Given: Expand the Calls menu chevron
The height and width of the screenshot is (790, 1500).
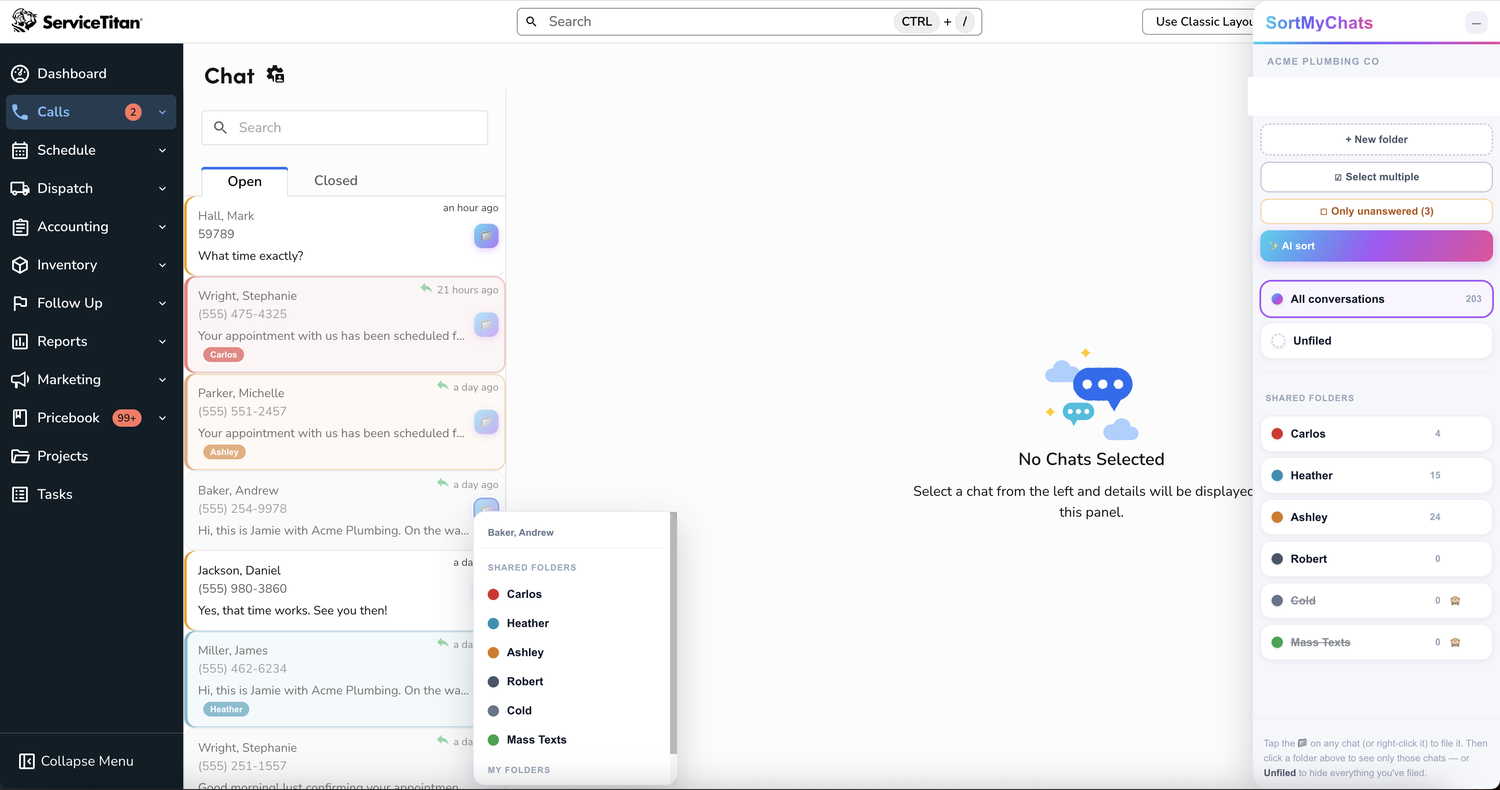Looking at the screenshot, I should click(x=162, y=112).
